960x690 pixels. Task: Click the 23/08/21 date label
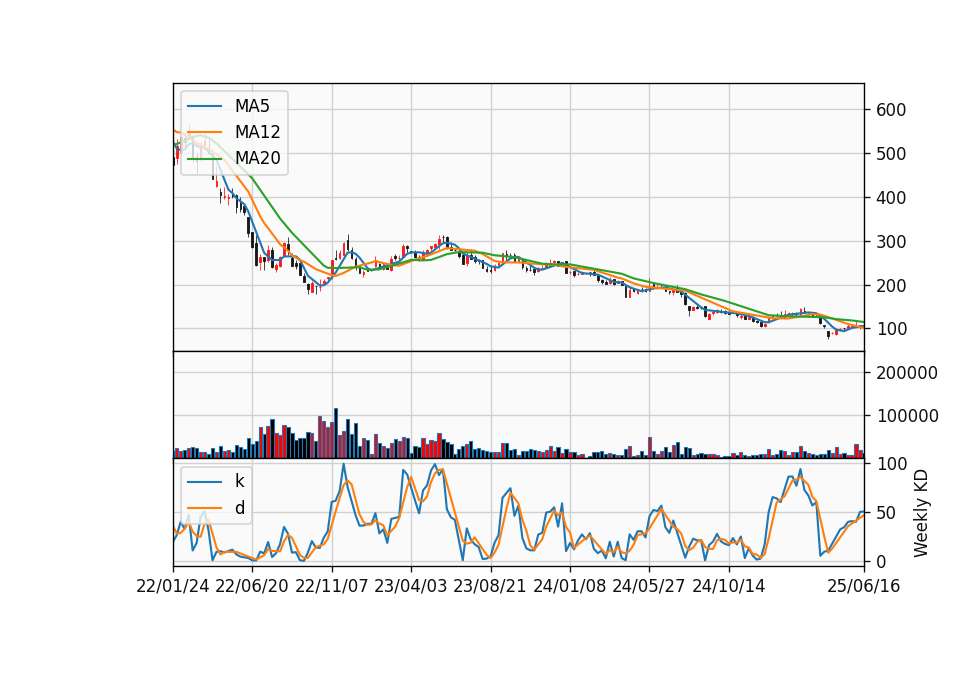[490, 587]
